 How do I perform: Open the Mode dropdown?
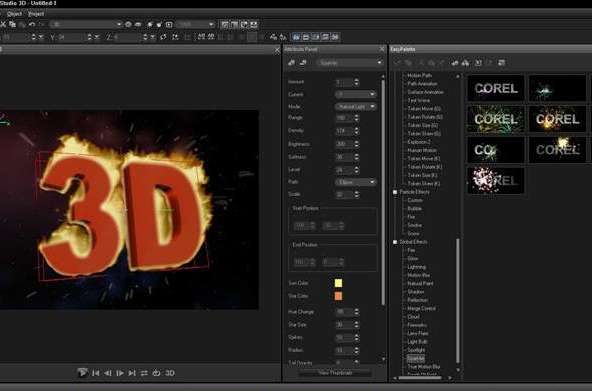[356, 107]
